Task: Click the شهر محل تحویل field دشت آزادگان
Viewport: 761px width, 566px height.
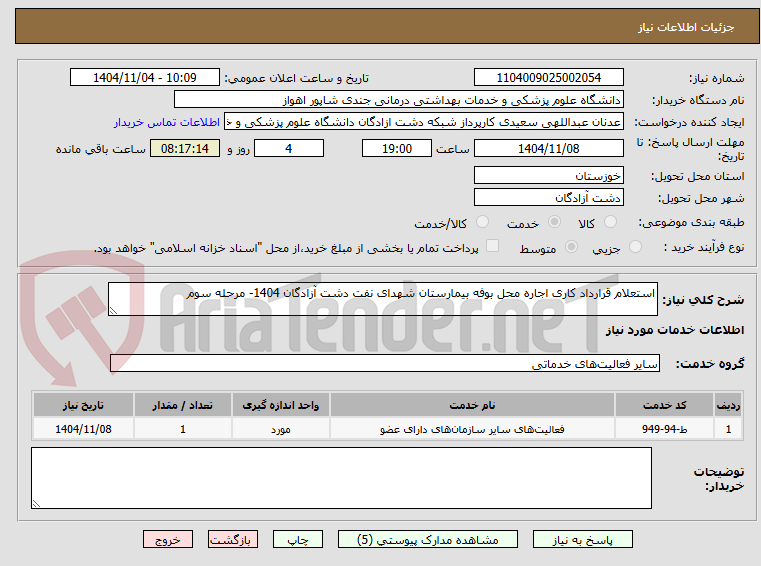Action: [x=548, y=198]
